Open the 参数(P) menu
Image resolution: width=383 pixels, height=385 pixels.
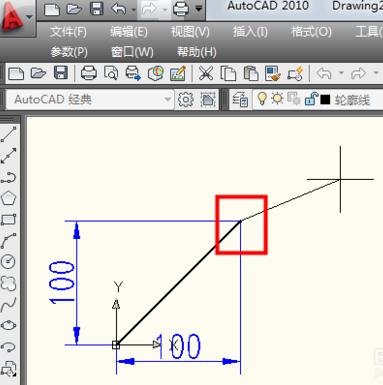69,52
